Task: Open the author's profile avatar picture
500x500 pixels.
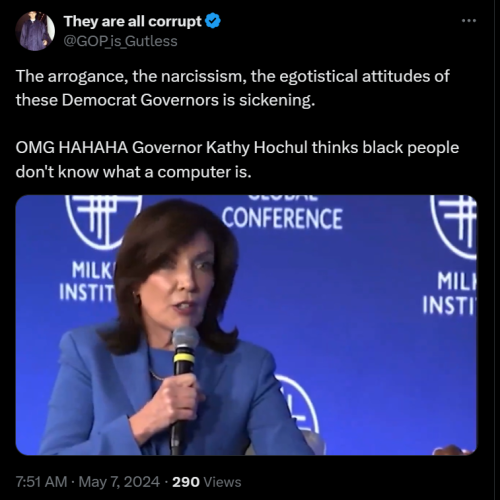Action: (x=35, y=31)
